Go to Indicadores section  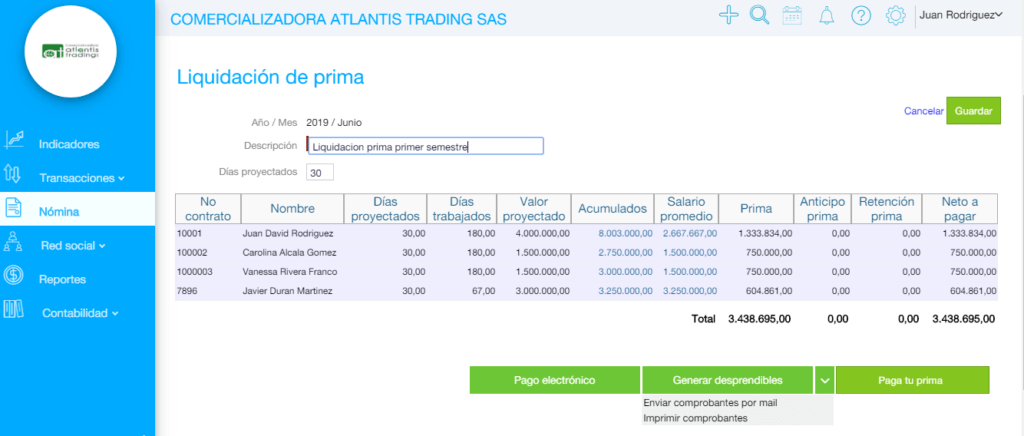(69, 144)
